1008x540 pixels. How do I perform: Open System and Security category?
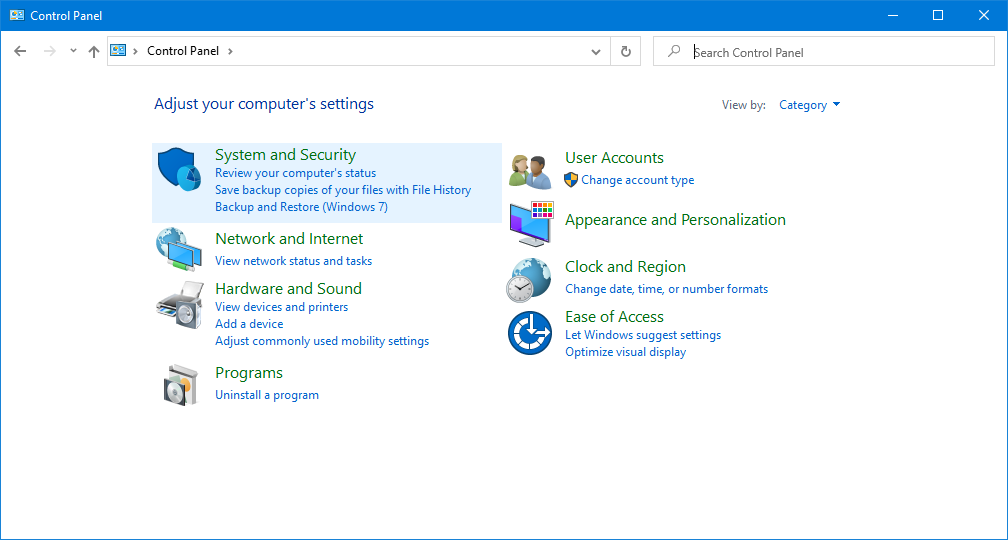[285, 155]
